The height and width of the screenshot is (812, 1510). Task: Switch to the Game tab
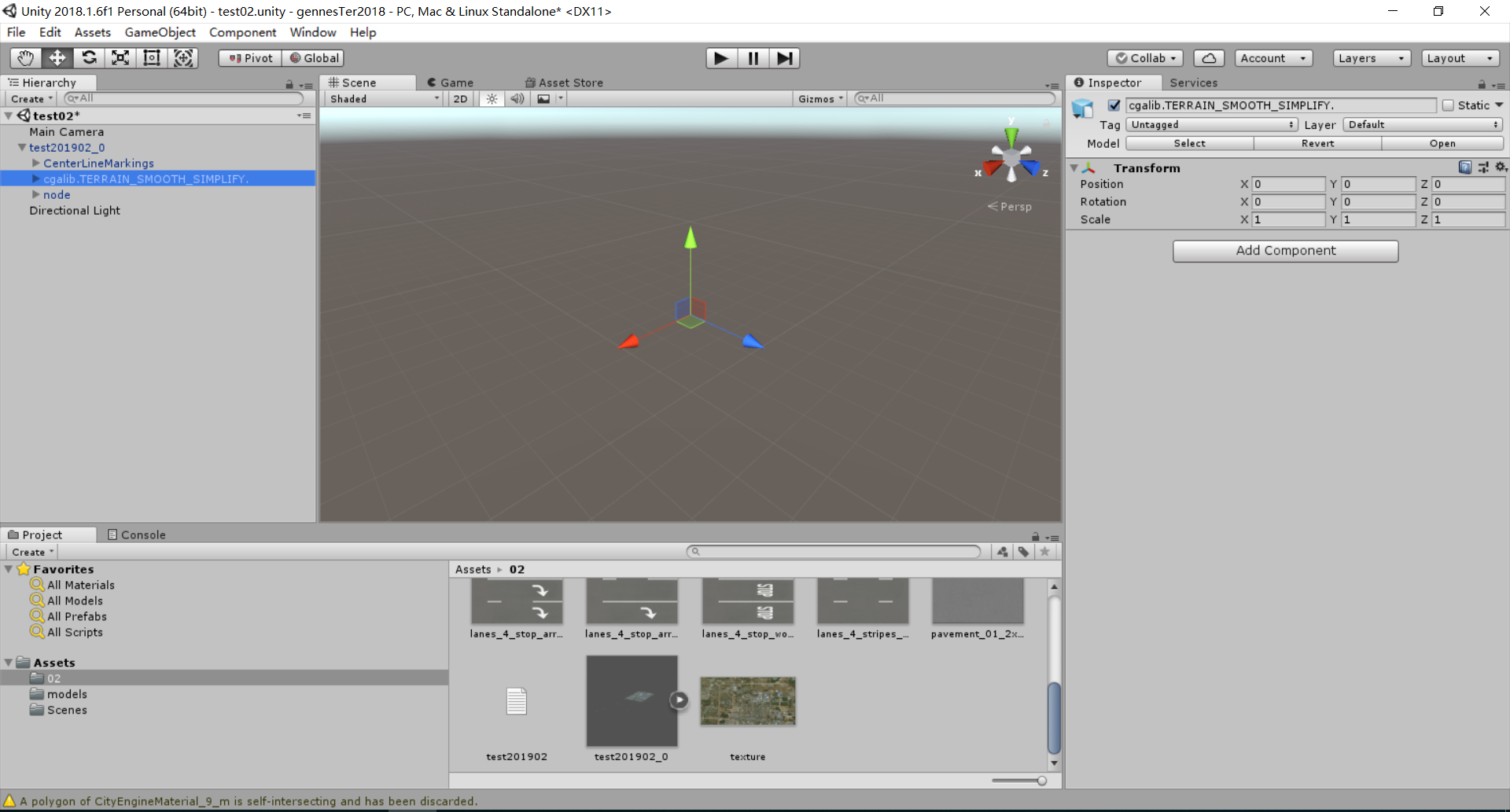click(450, 83)
